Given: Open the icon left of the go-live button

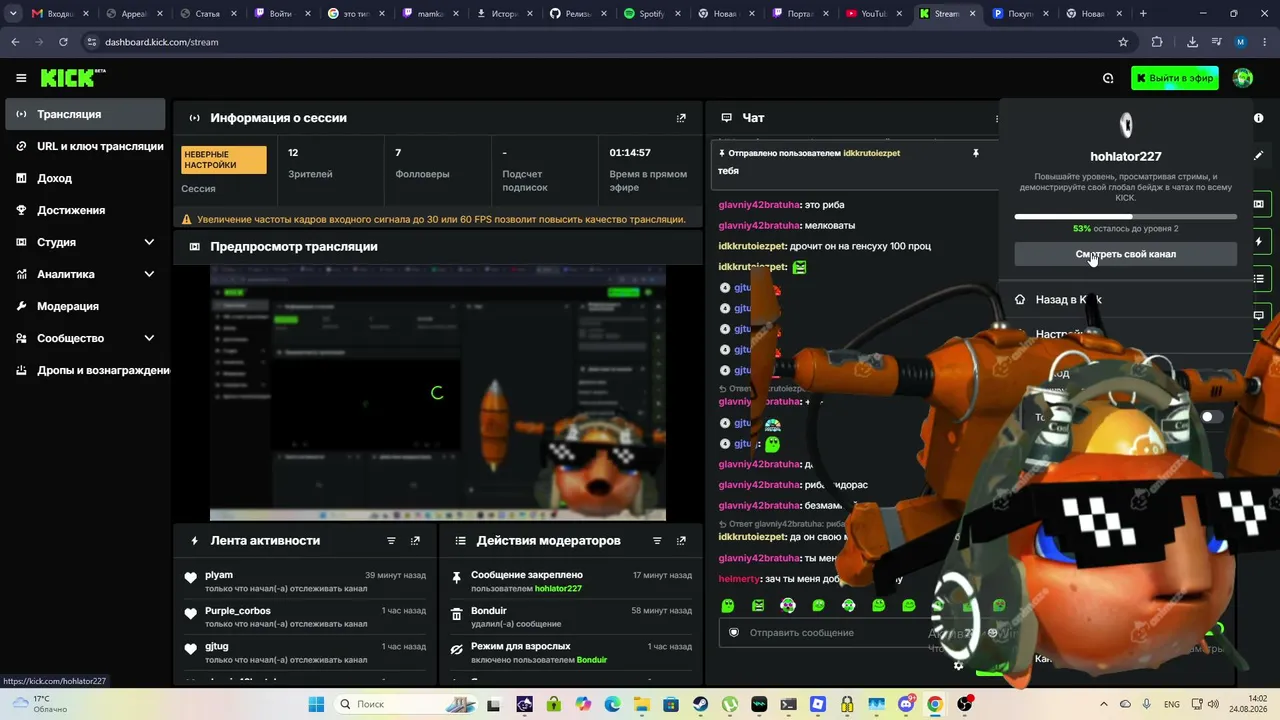Looking at the screenshot, I should click(1108, 78).
